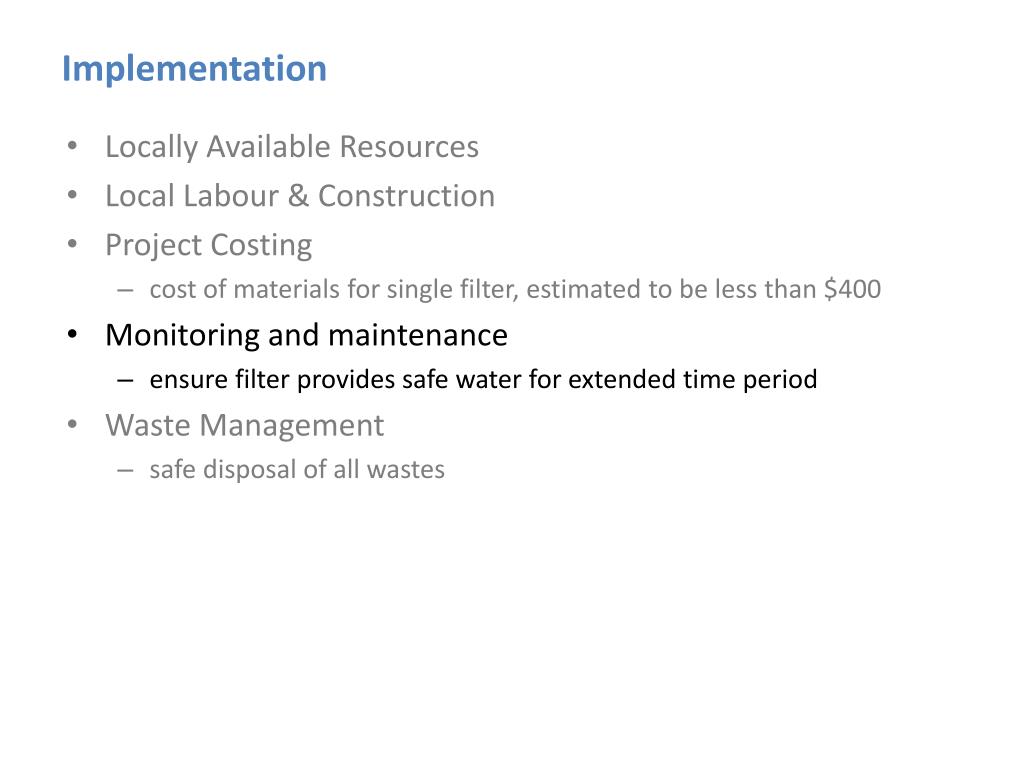
Task: Click the dash before cost of materials
Action: (x=125, y=290)
